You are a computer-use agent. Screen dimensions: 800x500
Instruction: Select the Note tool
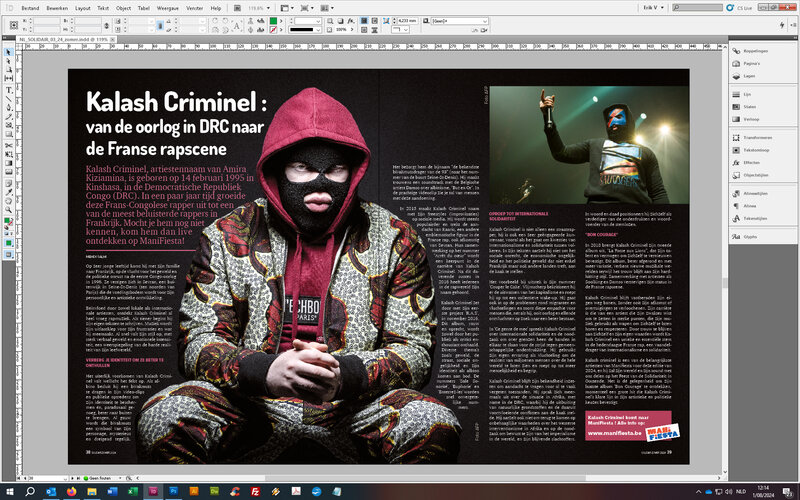[x=9, y=183]
